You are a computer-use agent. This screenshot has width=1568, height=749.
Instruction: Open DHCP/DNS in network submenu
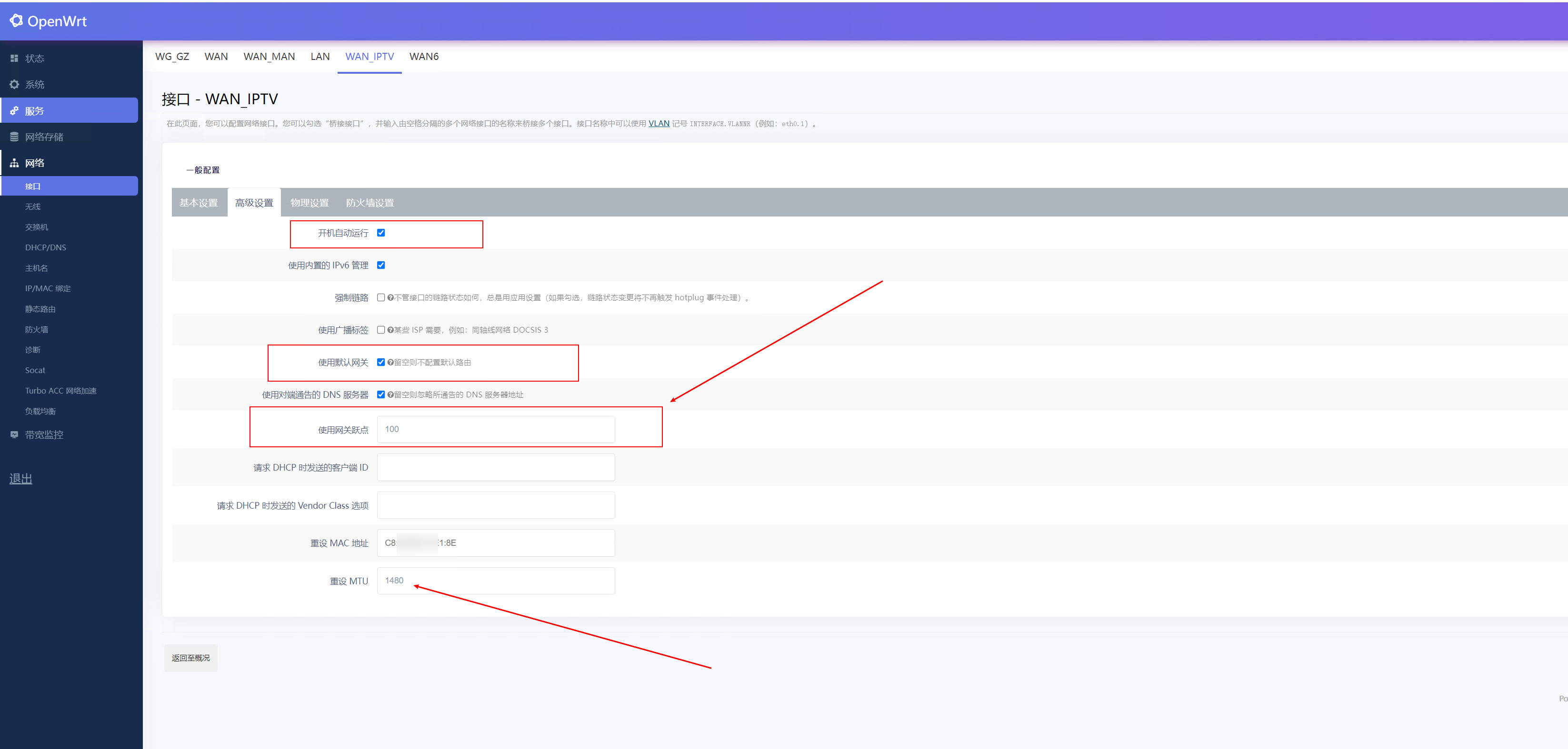[46, 247]
